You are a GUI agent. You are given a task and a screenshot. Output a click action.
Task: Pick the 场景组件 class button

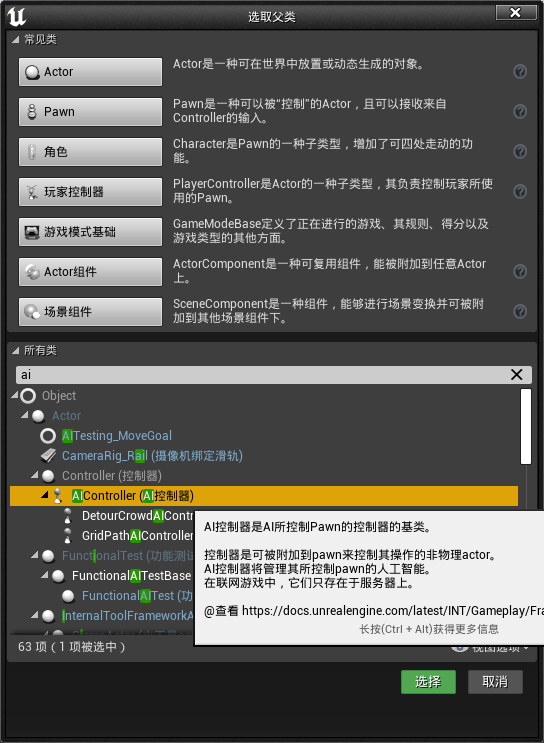[90, 312]
